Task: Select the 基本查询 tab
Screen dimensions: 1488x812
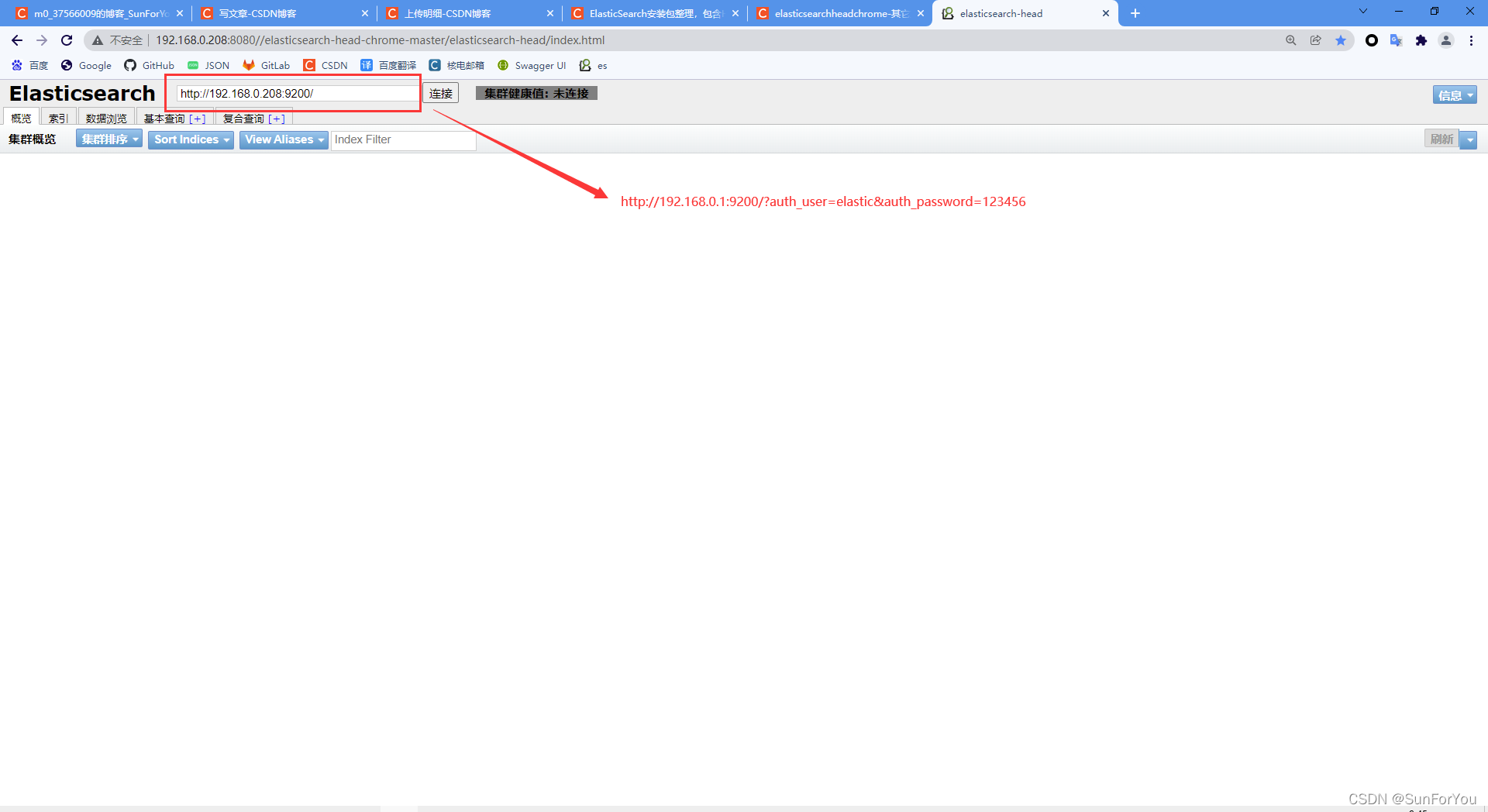Action: point(164,118)
